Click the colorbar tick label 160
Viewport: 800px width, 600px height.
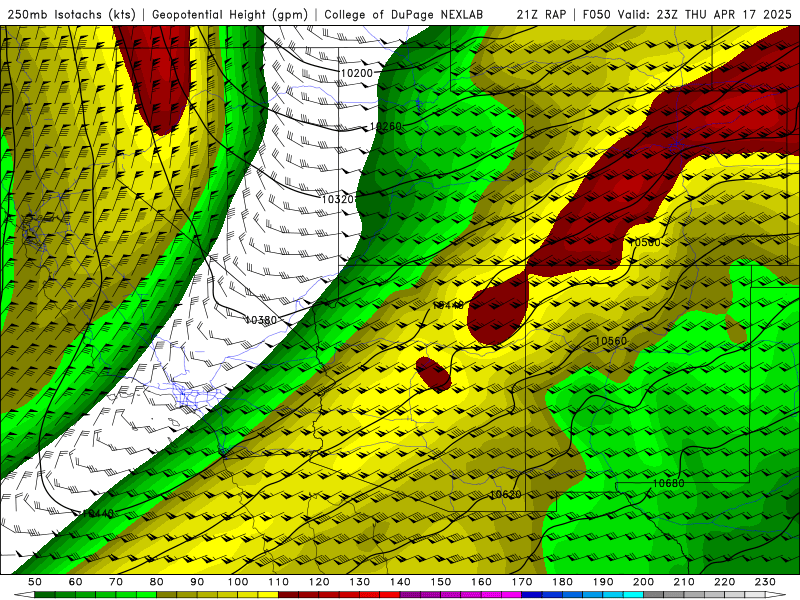481,582
